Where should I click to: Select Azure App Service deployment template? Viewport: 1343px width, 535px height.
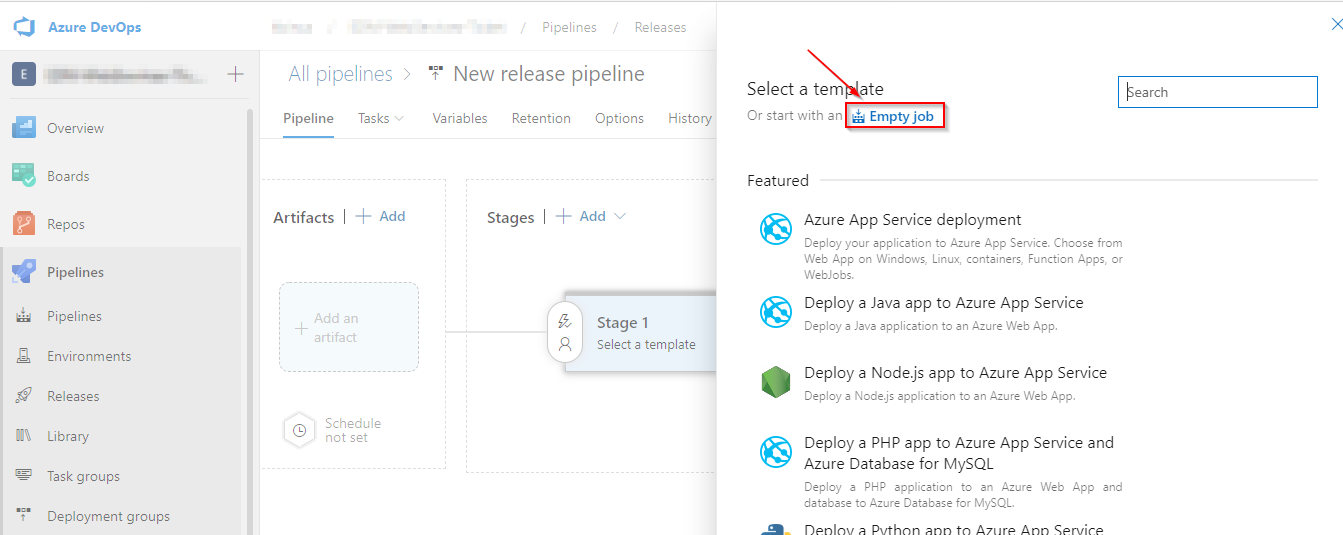(912, 220)
